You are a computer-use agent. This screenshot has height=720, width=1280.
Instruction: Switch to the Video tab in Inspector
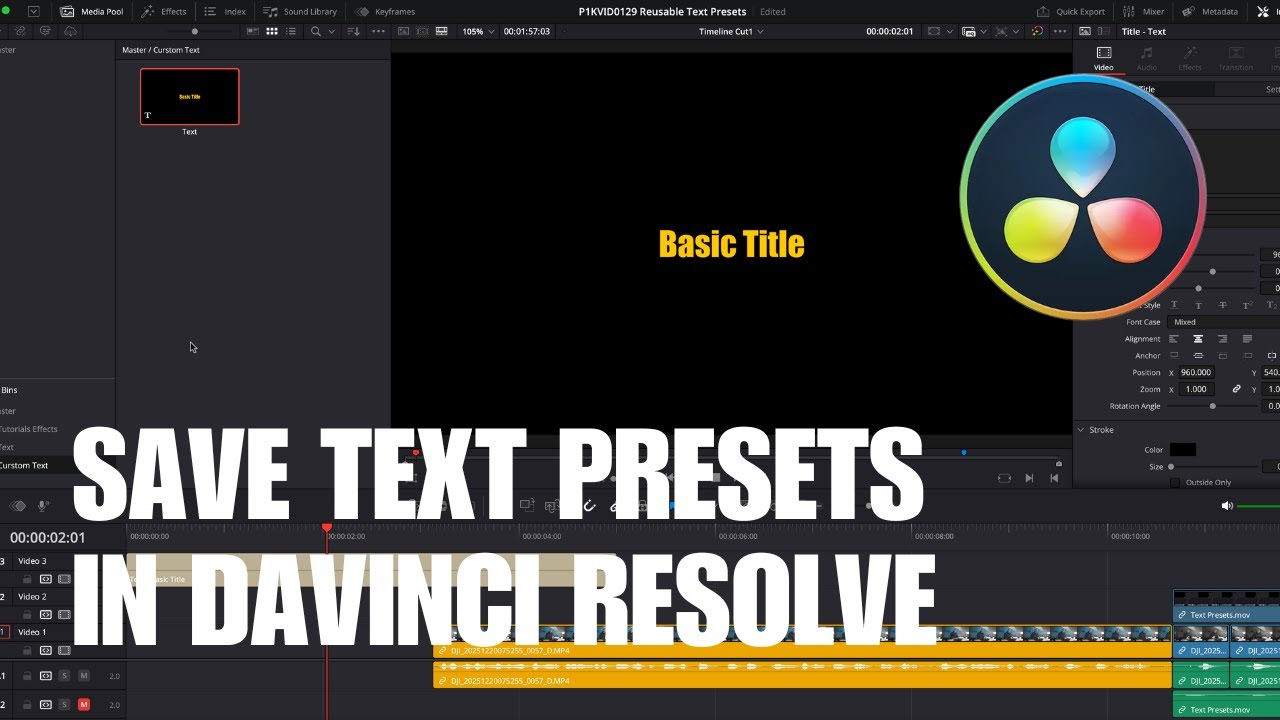[x=1103, y=58]
